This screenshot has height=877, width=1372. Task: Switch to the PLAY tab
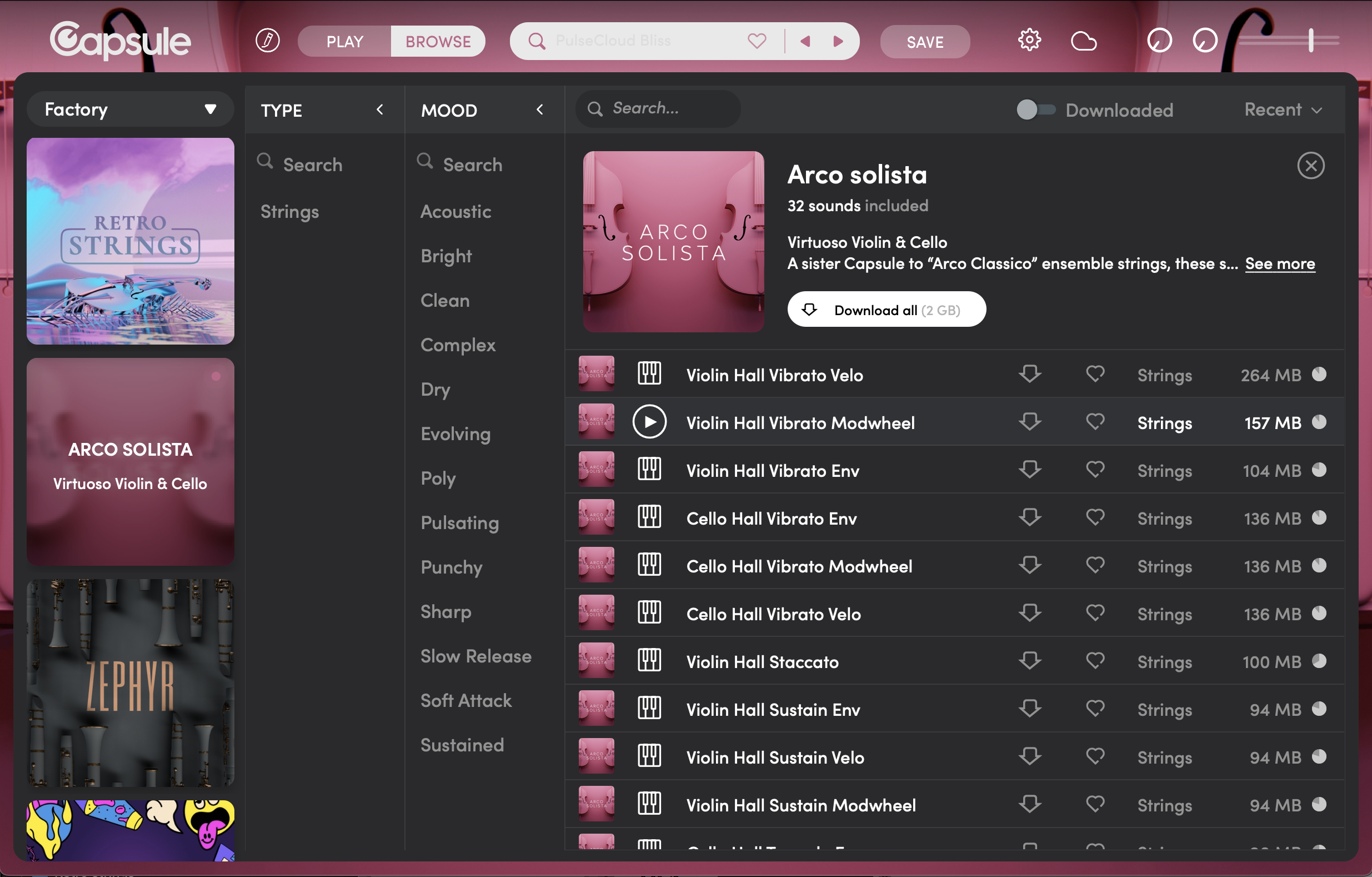point(345,41)
